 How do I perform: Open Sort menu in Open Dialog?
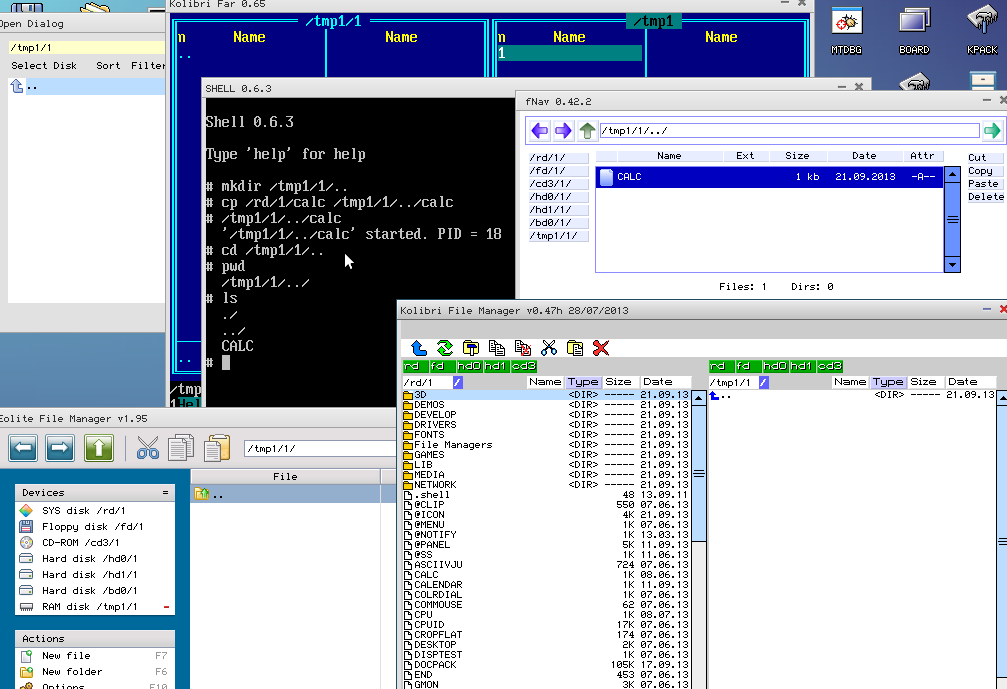tap(108, 66)
